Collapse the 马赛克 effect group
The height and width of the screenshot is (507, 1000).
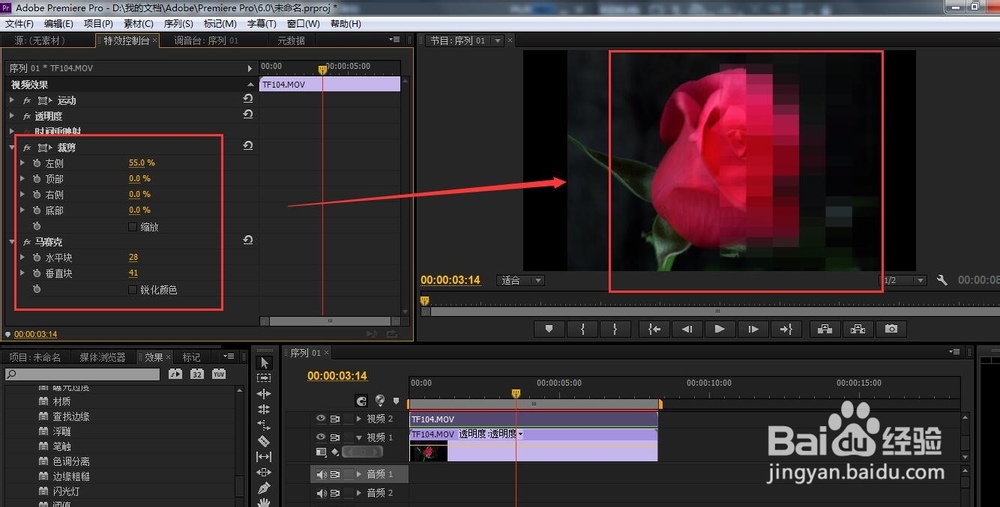(12, 242)
